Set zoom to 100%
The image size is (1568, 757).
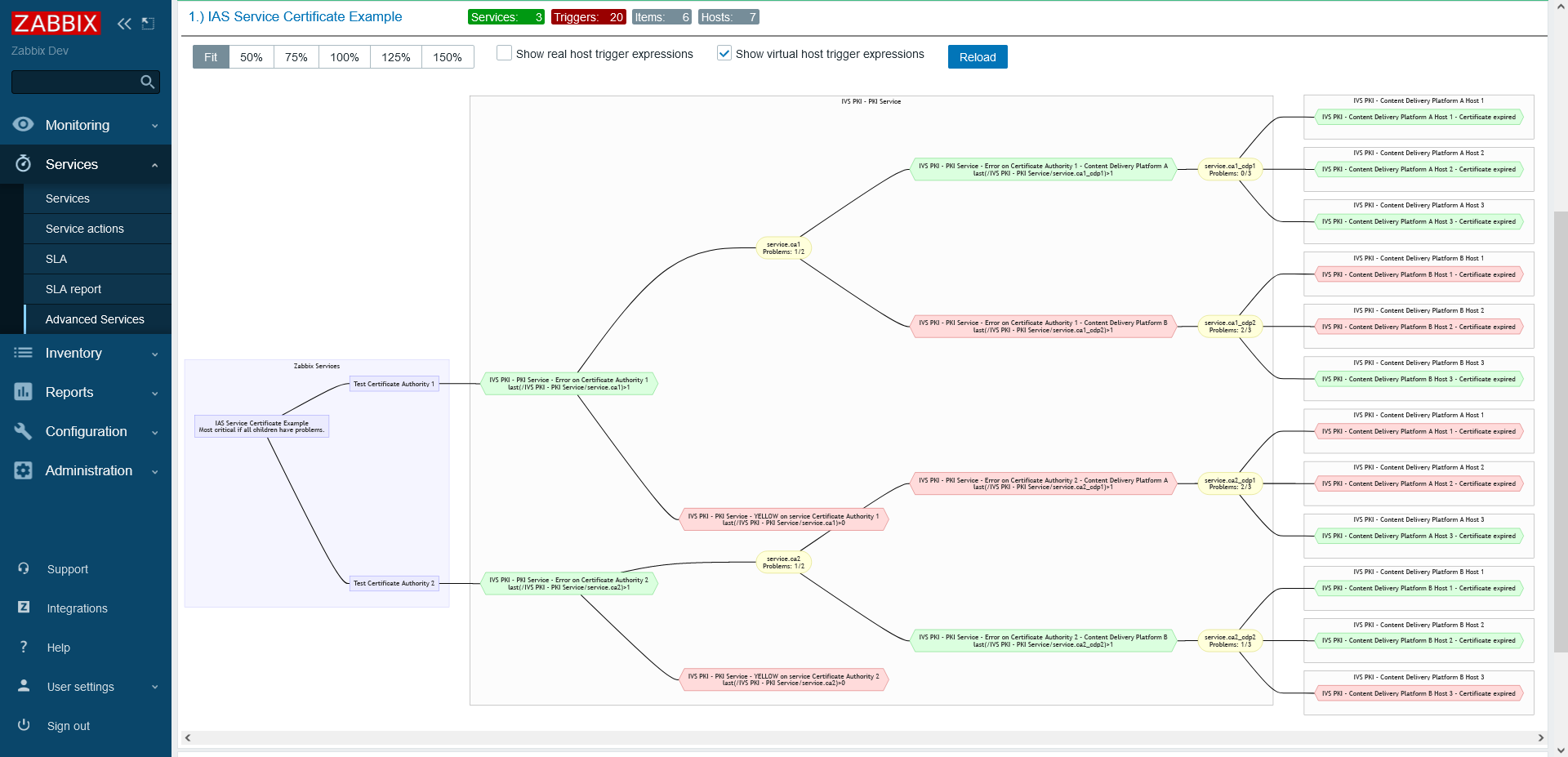click(x=345, y=57)
